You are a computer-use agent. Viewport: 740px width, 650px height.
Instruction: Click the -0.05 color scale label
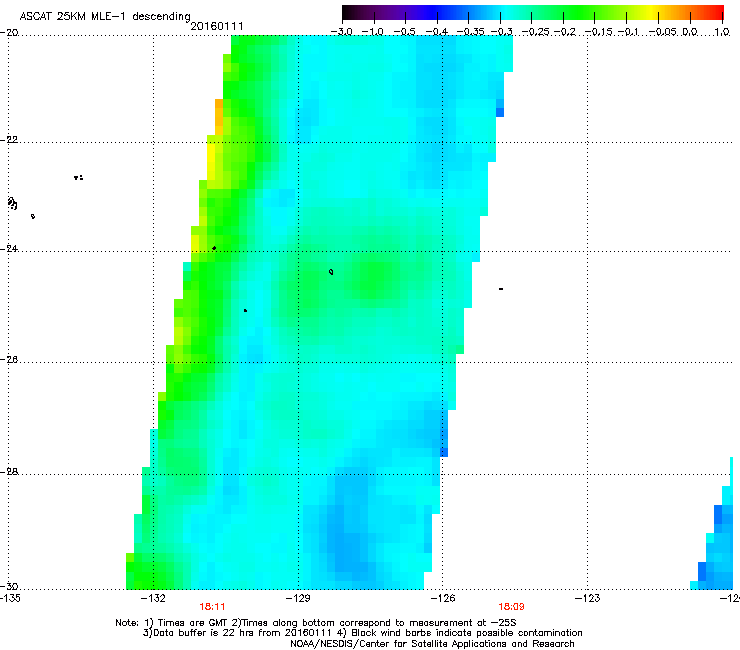pyautogui.click(x=663, y=32)
